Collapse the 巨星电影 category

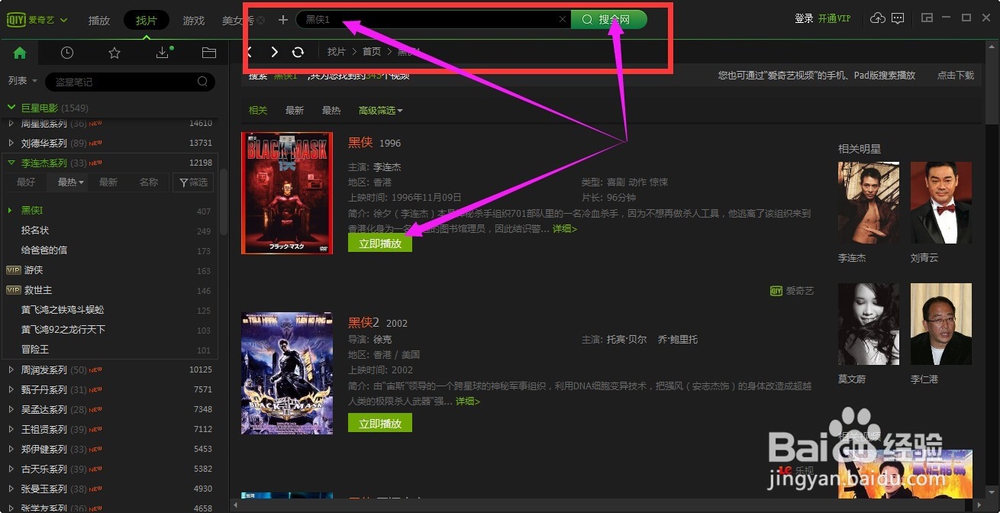tap(11, 108)
